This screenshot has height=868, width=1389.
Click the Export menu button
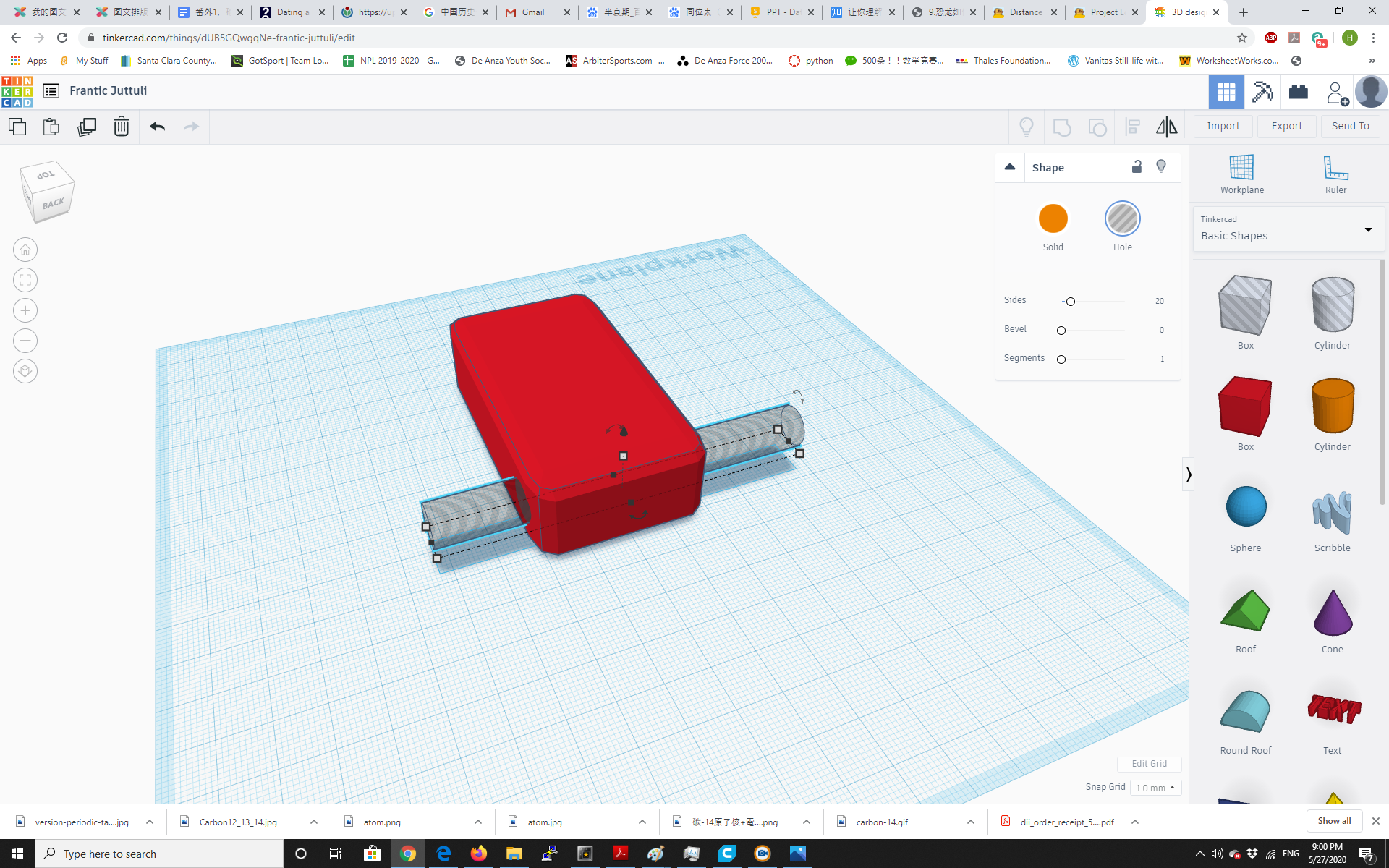[x=1287, y=126]
